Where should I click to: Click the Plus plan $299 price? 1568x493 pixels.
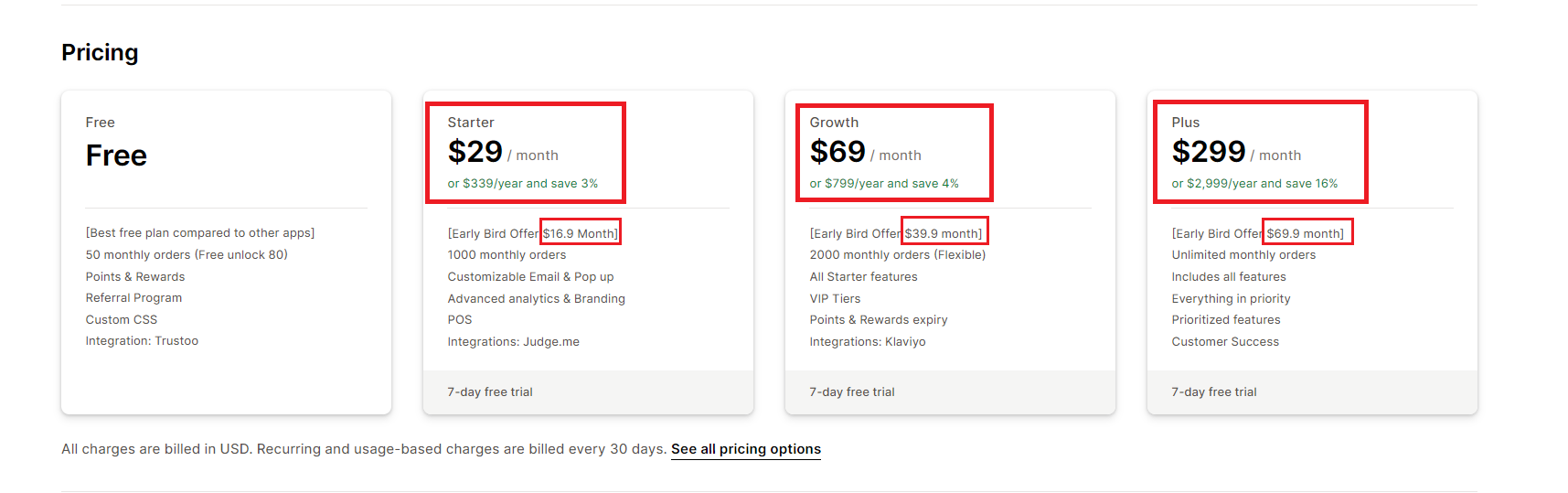click(1209, 152)
